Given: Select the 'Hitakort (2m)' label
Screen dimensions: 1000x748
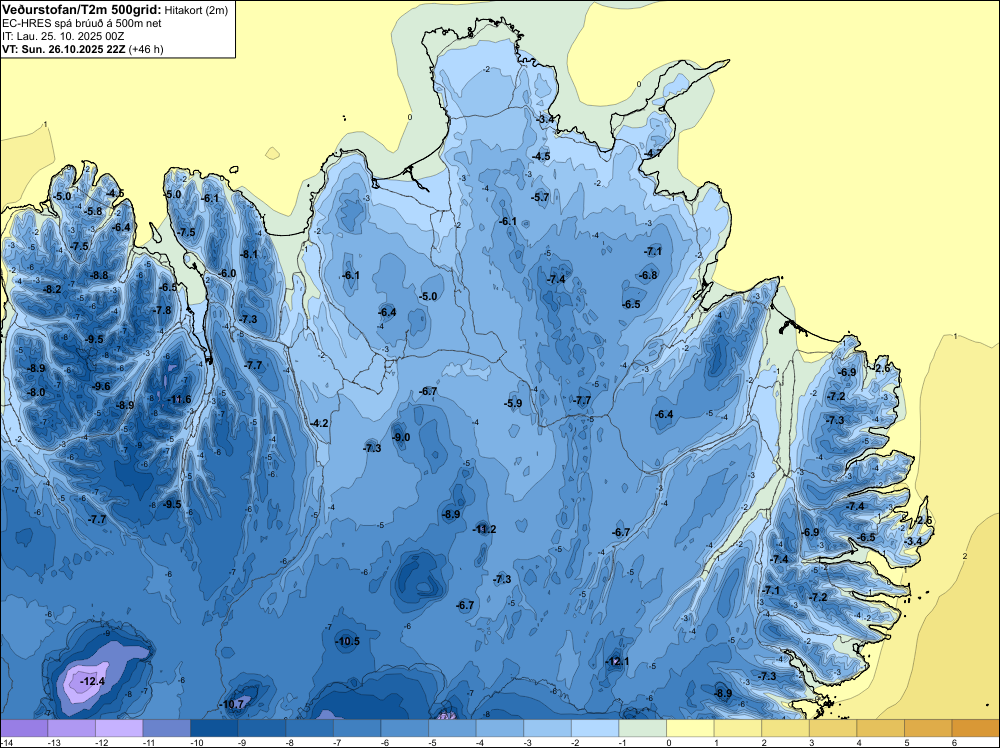Looking at the screenshot, I should pos(196,10).
